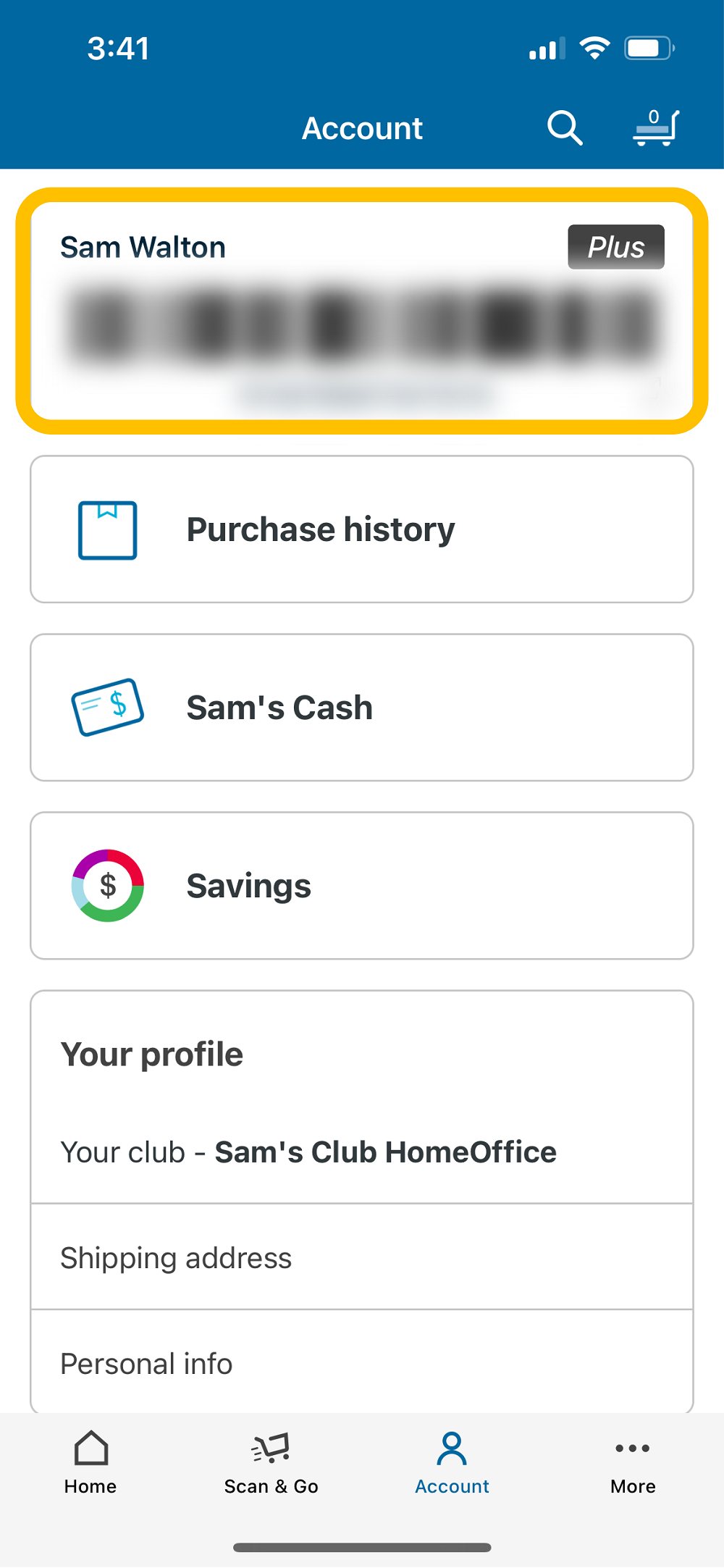The image size is (724, 1568).
Task: Tap the Home house icon
Action: [90, 1448]
